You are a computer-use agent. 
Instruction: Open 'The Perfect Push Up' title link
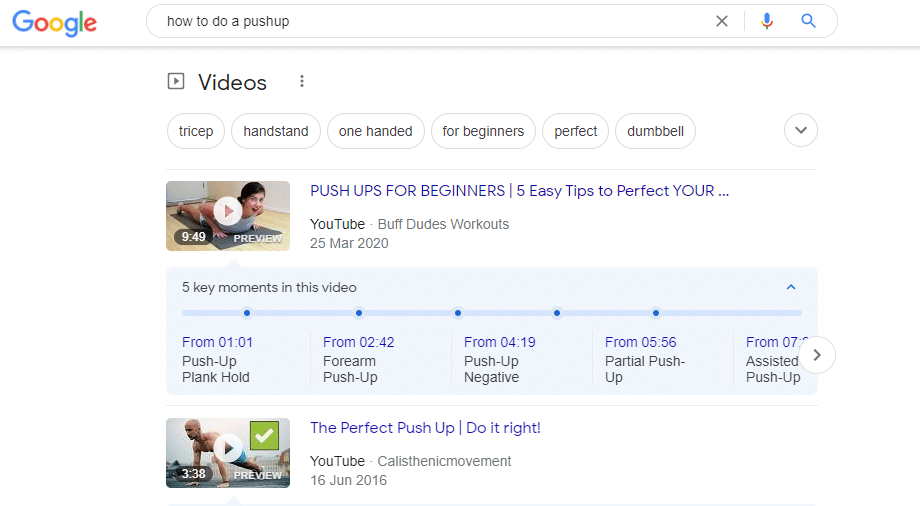pos(425,428)
